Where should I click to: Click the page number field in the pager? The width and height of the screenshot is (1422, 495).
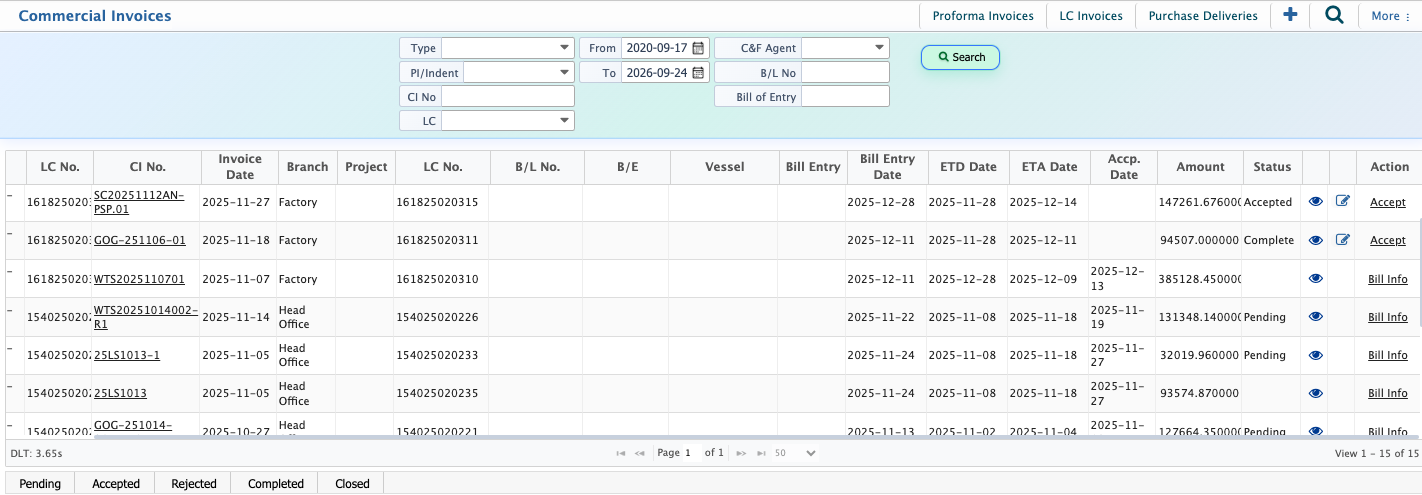tap(690, 453)
